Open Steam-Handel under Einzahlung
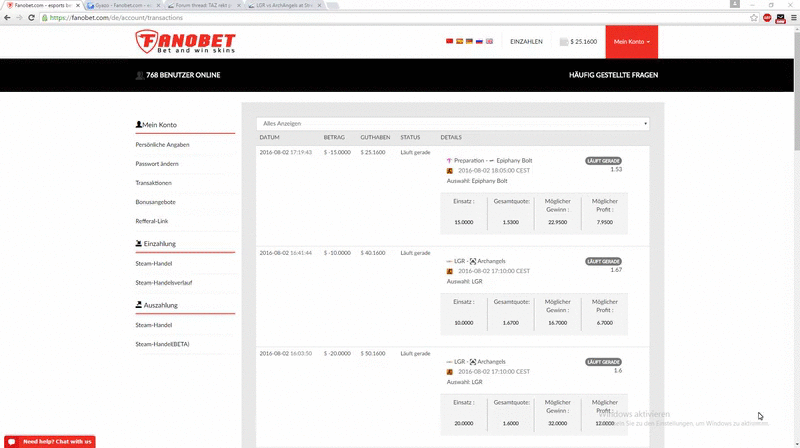Image resolution: width=800 pixels, height=448 pixels. coord(154,264)
